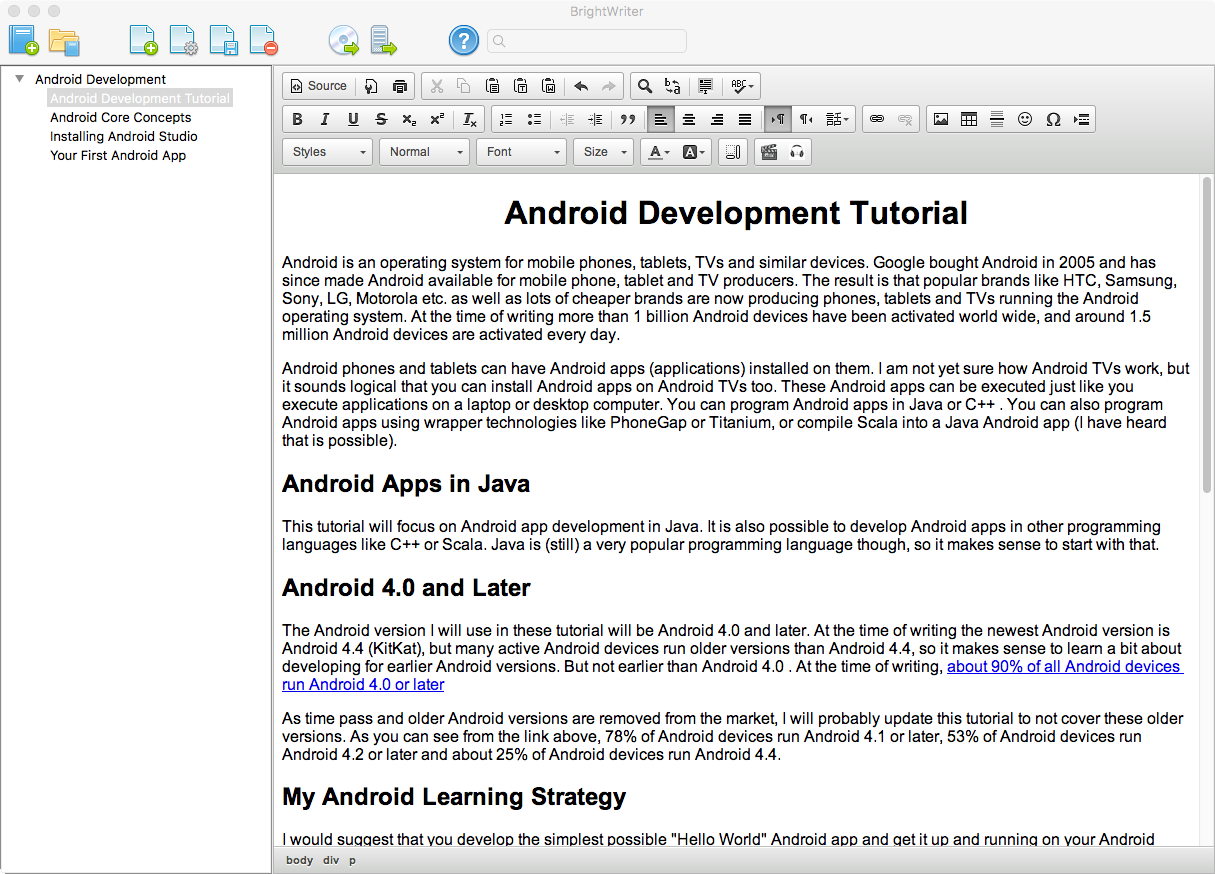The width and height of the screenshot is (1215, 874).
Task: Insert special character with Omega icon
Action: (1053, 119)
